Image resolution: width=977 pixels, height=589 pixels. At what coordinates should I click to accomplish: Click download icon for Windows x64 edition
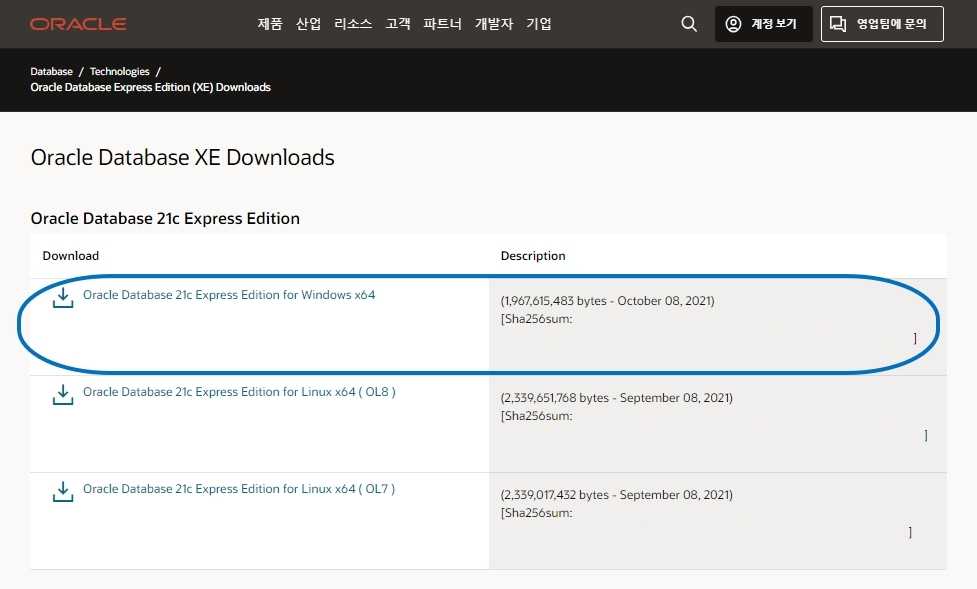[x=63, y=297]
